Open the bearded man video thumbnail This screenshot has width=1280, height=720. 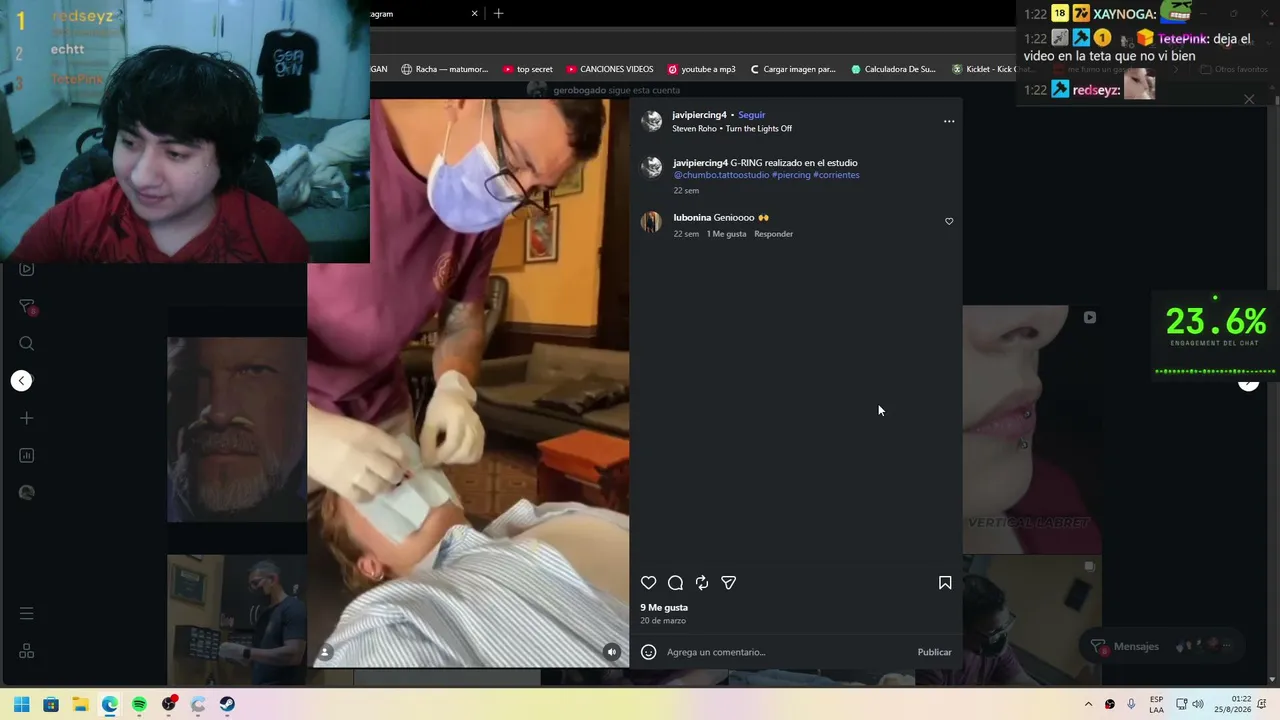click(x=237, y=430)
